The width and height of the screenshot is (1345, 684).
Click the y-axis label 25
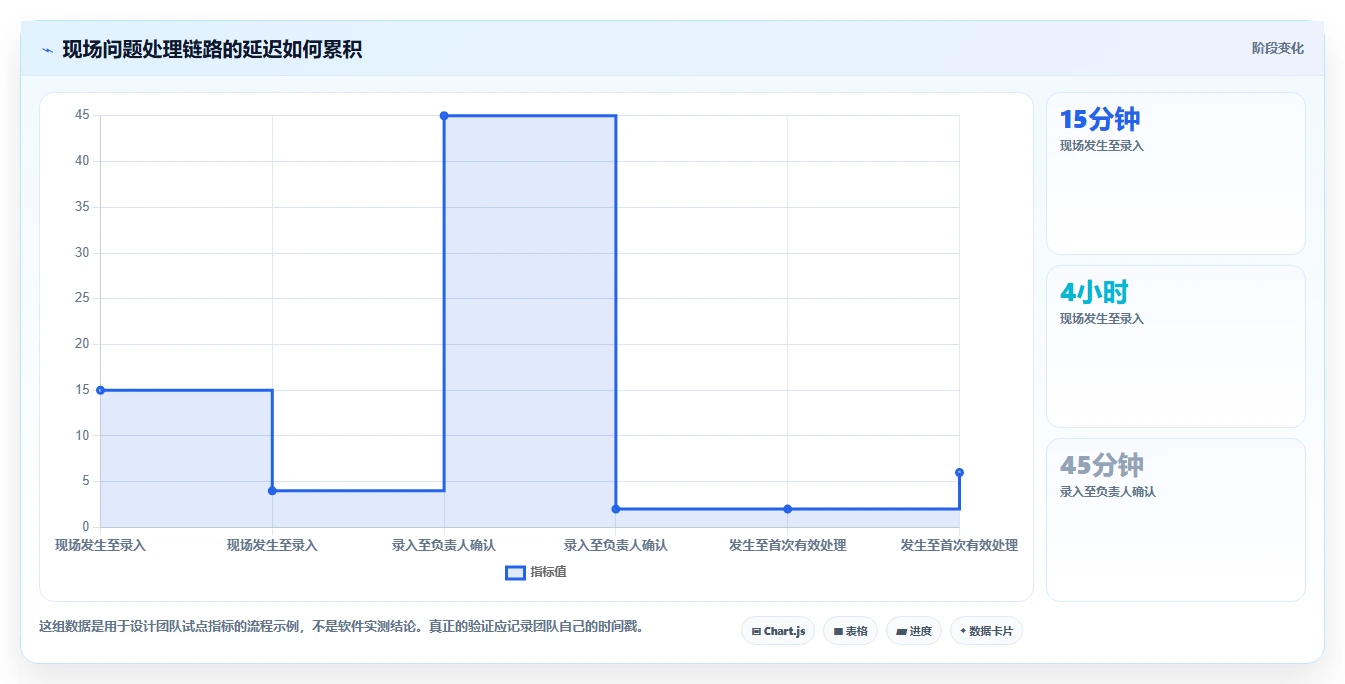point(82,298)
